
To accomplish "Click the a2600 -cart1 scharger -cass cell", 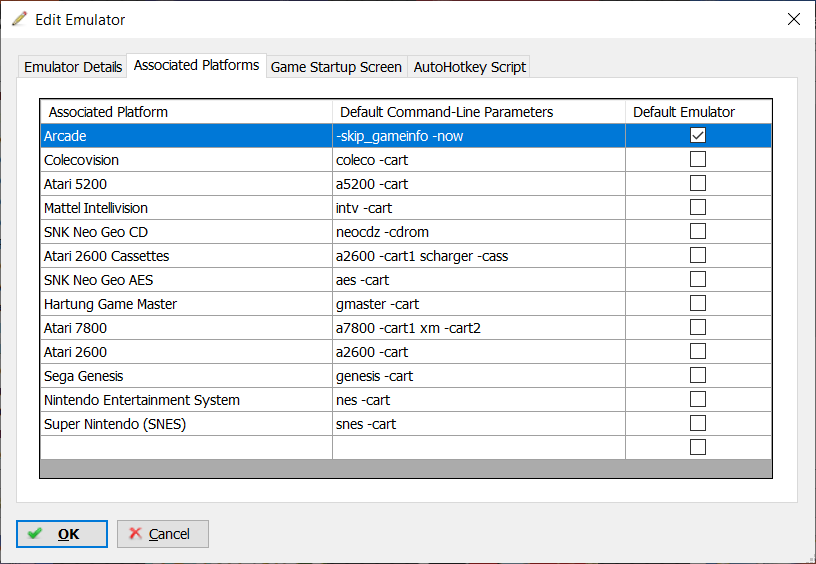I will click(479, 255).
